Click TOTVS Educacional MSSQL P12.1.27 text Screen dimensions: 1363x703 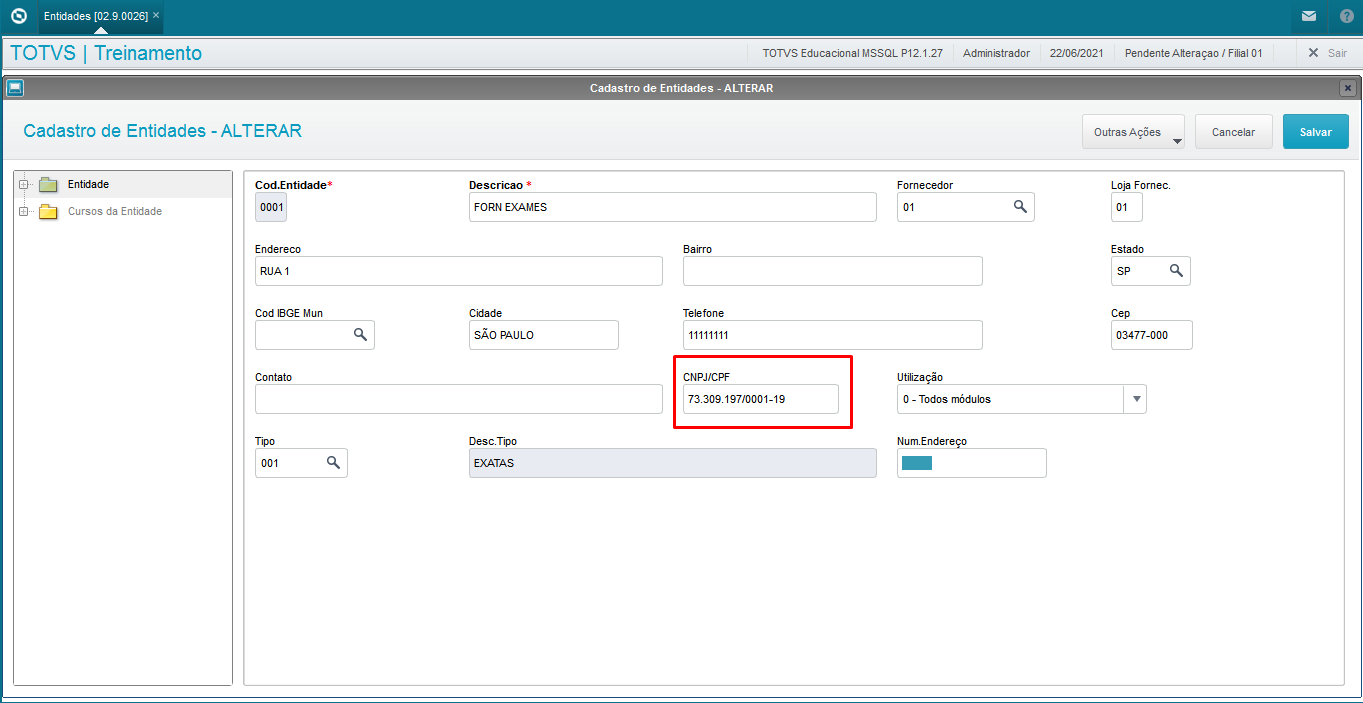point(852,53)
